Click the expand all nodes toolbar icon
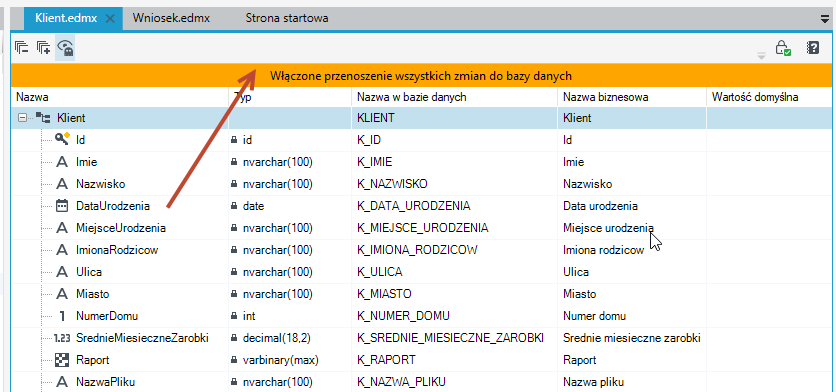The height and width of the screenshot is (392, 836). pyautogui.click(x=43, y=47)
